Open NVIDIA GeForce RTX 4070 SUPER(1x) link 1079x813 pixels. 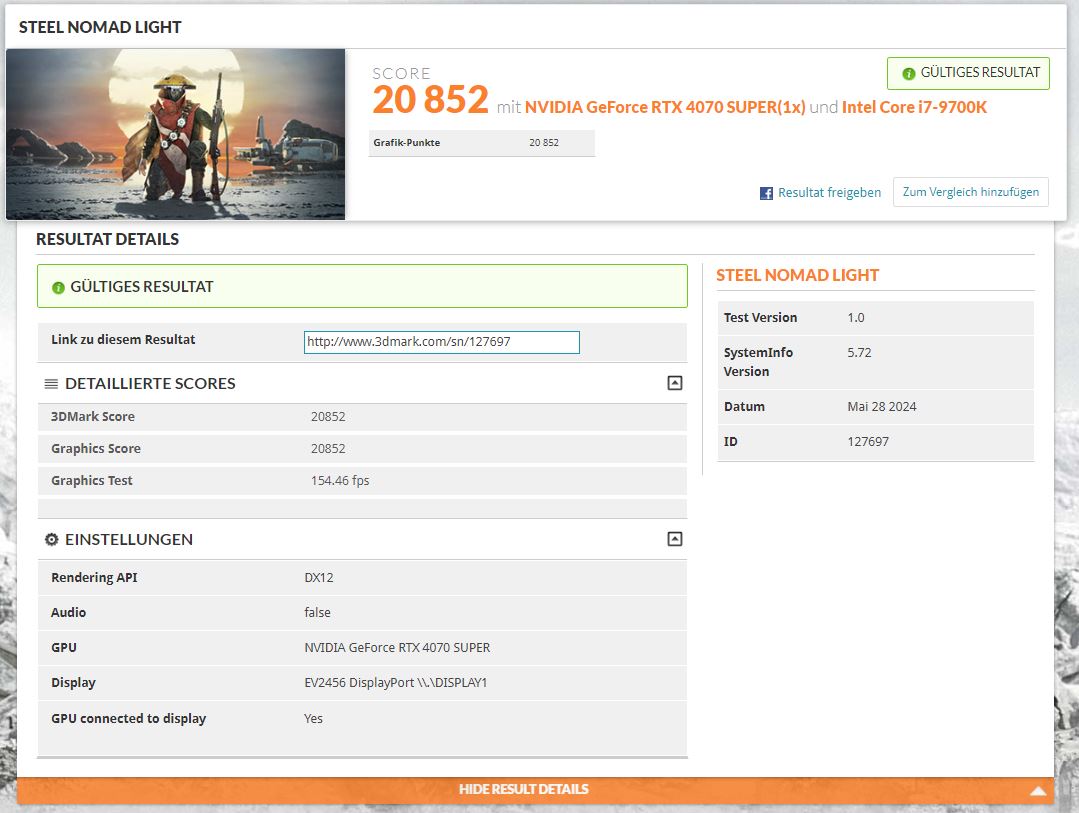[x=665, y=107]
